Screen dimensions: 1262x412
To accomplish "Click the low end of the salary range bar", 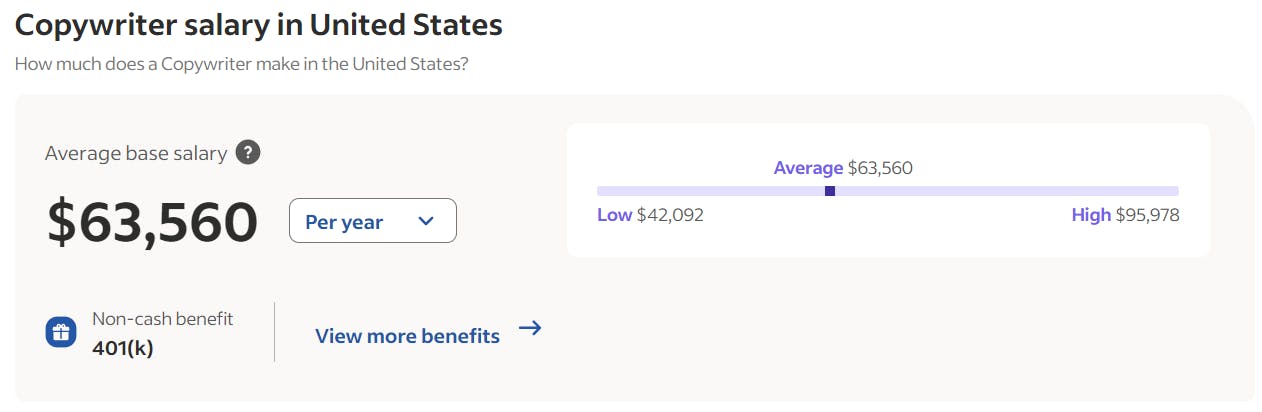I will coord(602,191).
